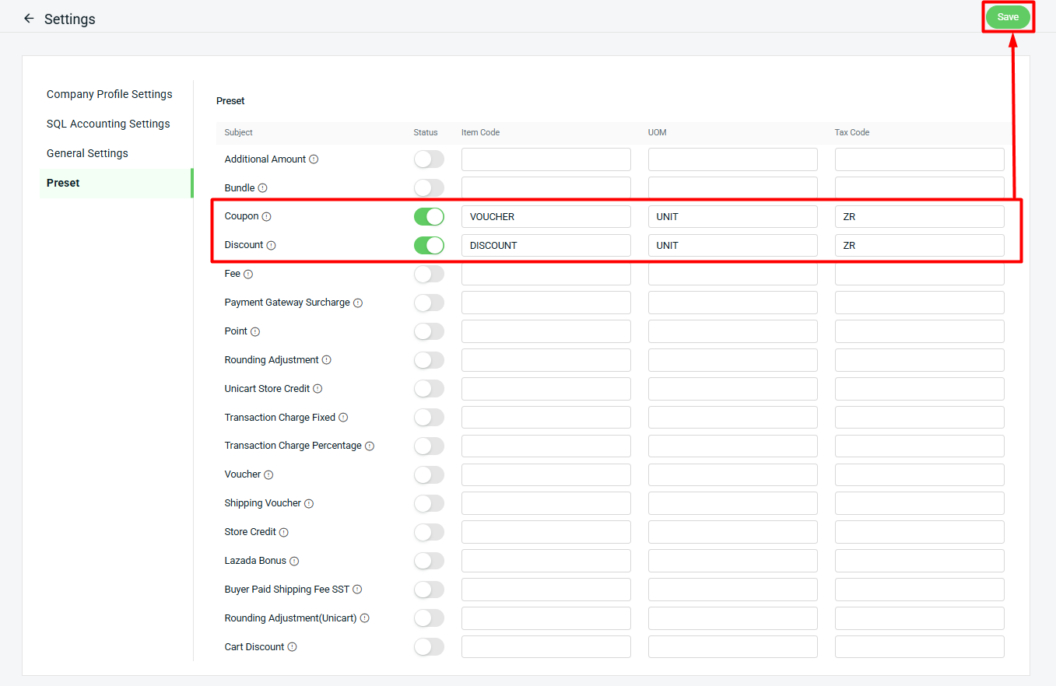Image resolution: width=1056 pixels, height=686 pixels.
Task: Click info icon beside Lazada Bonus
Action: [294, 561]
